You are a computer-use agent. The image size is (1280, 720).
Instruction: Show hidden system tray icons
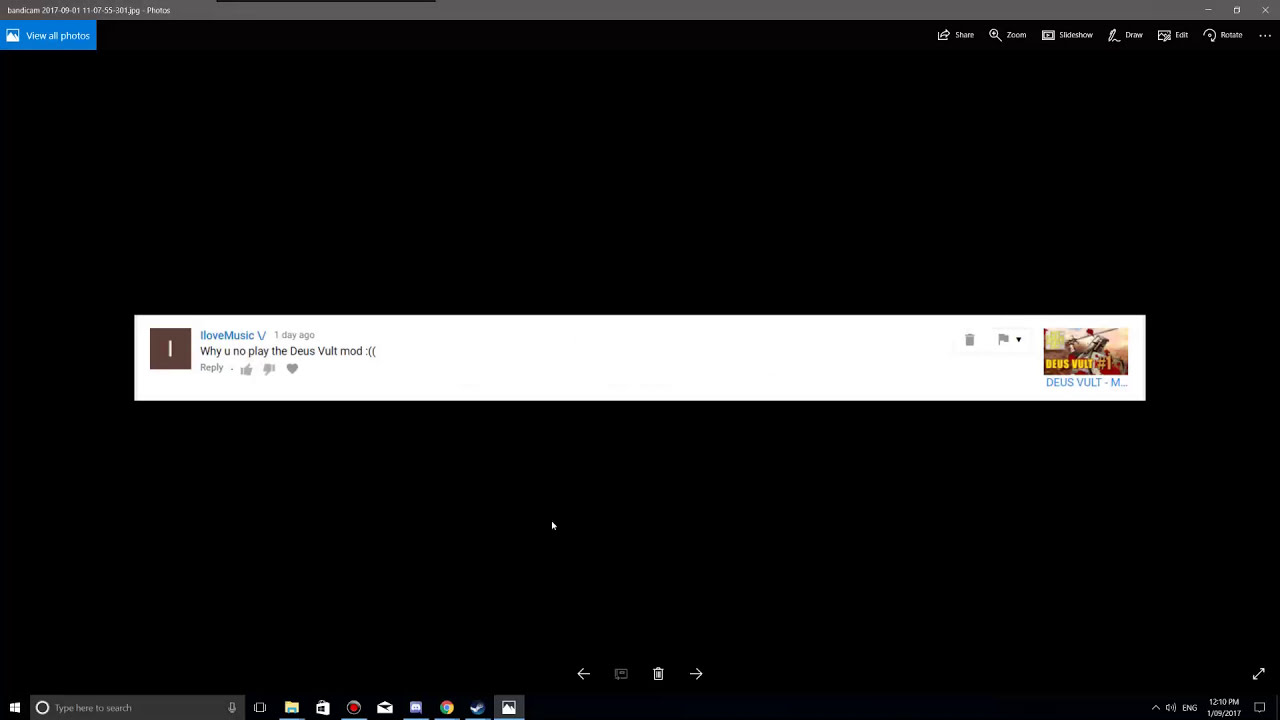point(1156,708)
